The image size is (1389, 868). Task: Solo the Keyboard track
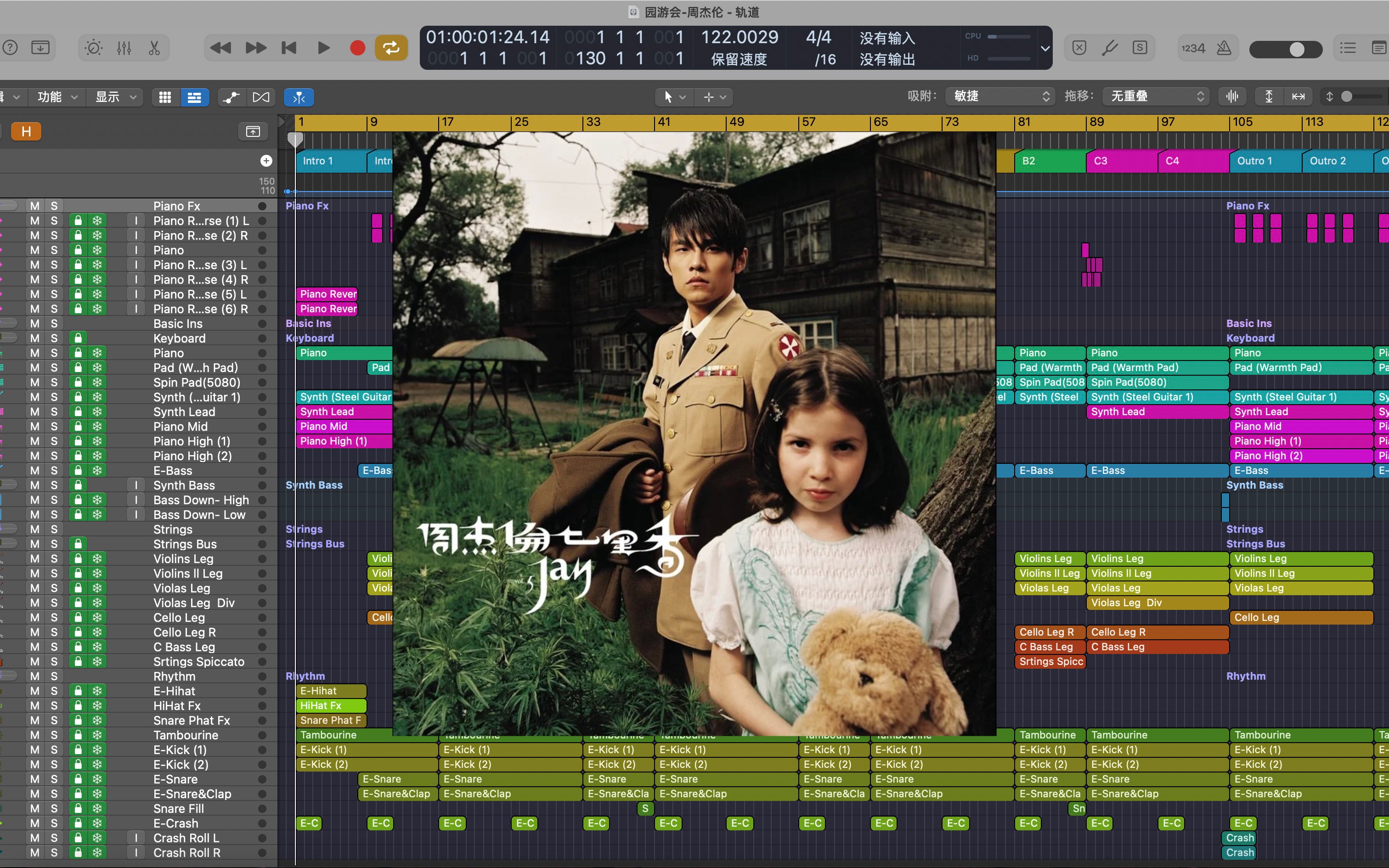54,338
